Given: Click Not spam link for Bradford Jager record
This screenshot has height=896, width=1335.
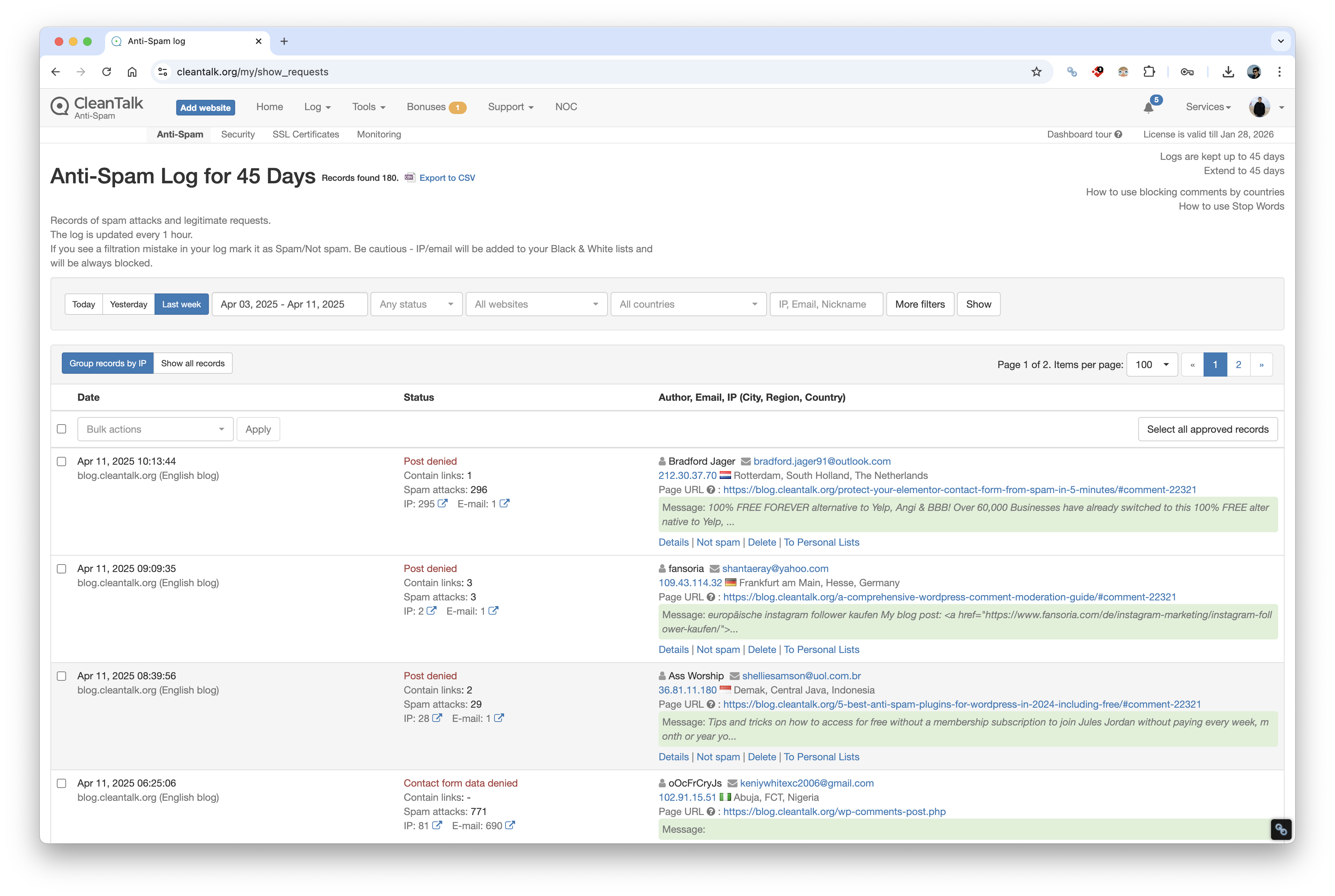Looking at the screenshot, I should [718, 542].
